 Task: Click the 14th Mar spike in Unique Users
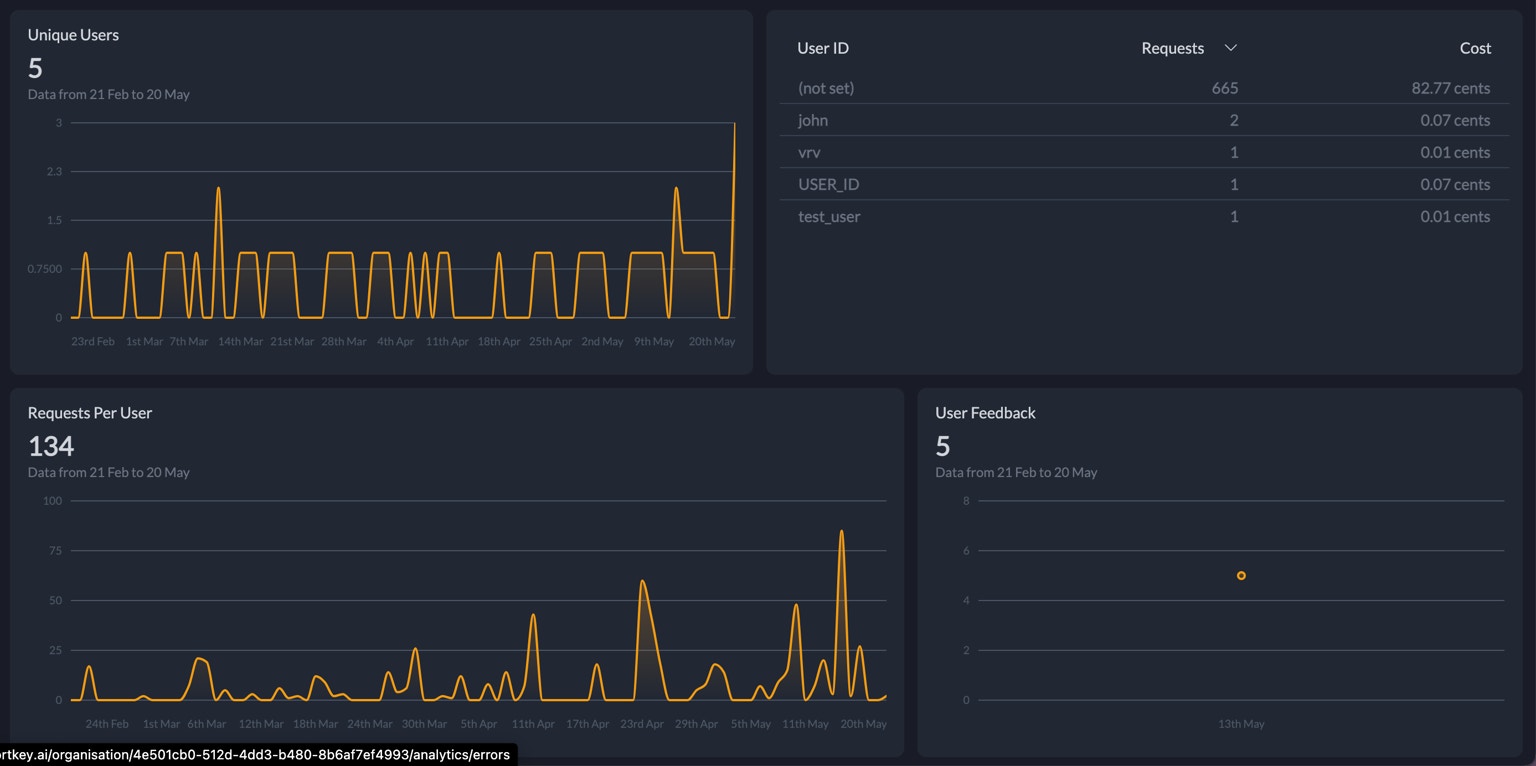[218, 188]
